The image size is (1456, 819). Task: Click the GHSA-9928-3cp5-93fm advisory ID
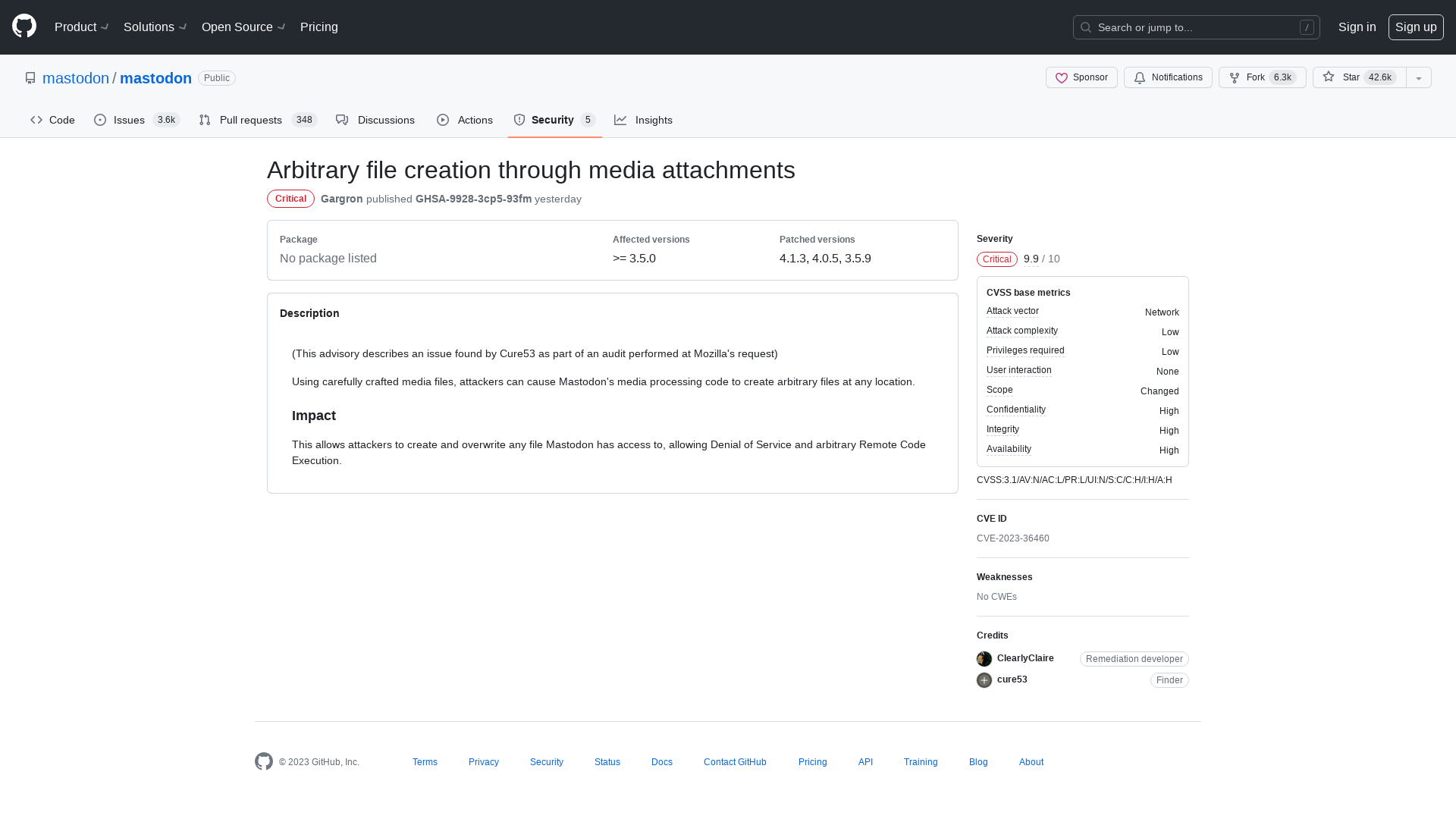(473, 199)
